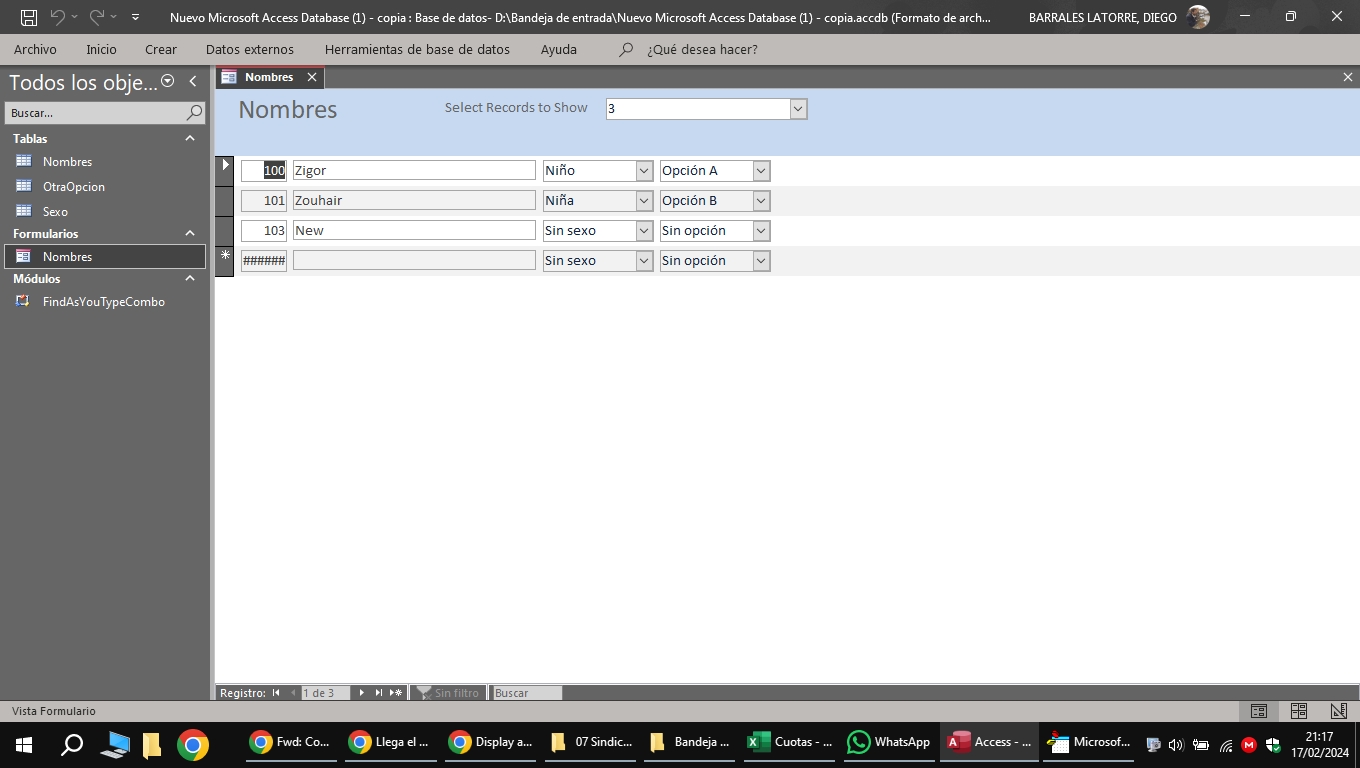The image size is (1360, 768).
Task: Collapse the Tablas group
Action: click(190, 138)
